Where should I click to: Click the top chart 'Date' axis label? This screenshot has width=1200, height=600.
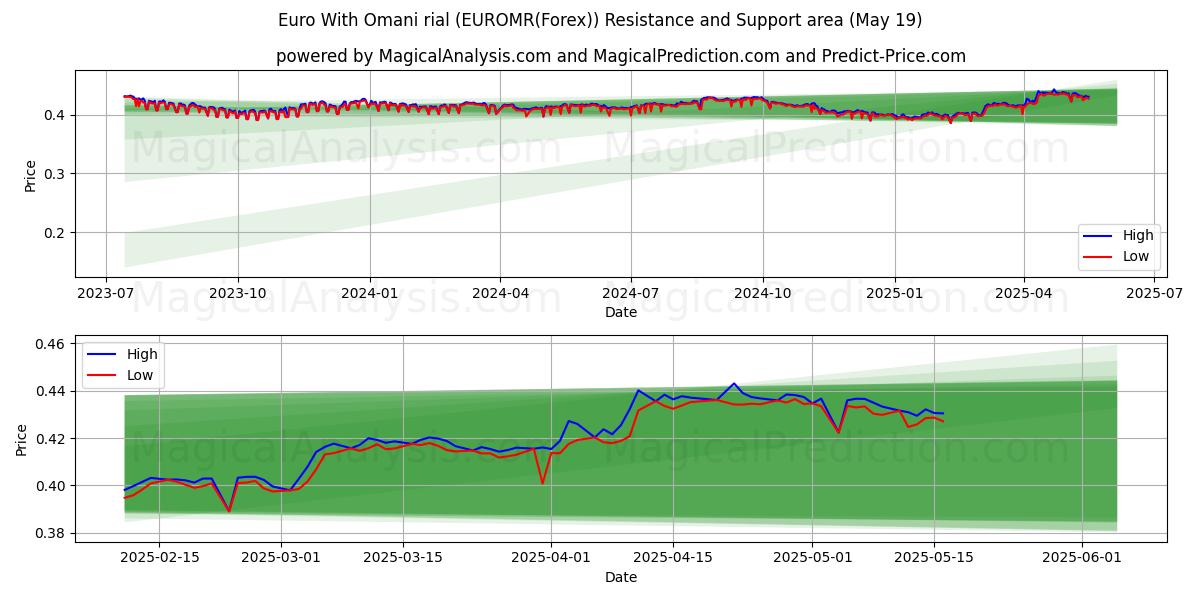[x=621, y=313]
